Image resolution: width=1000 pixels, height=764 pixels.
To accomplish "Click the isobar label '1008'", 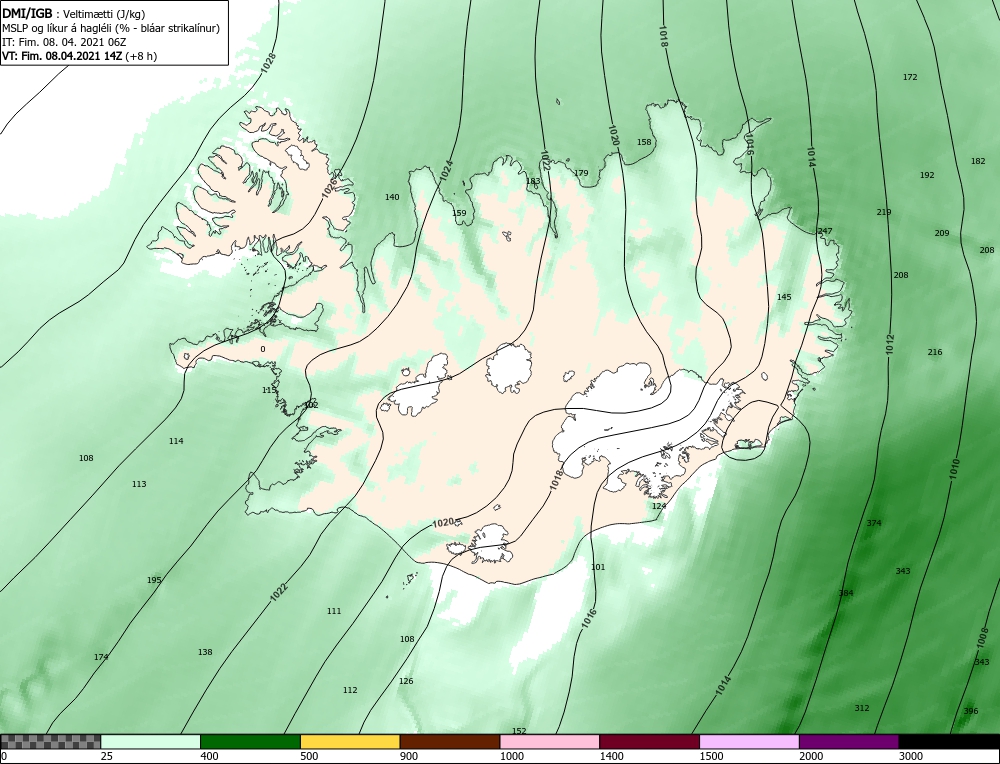I will (982, 638).
